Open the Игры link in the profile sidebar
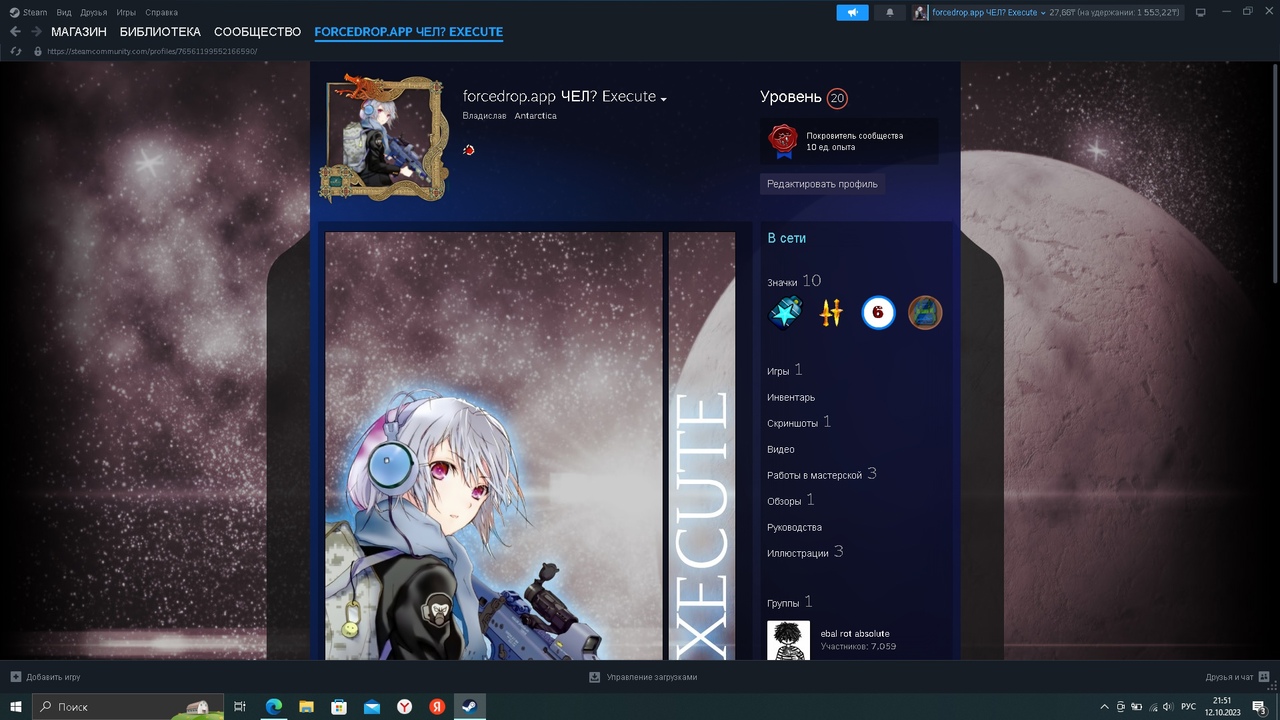1280x720 pixels. coord(778,371)
